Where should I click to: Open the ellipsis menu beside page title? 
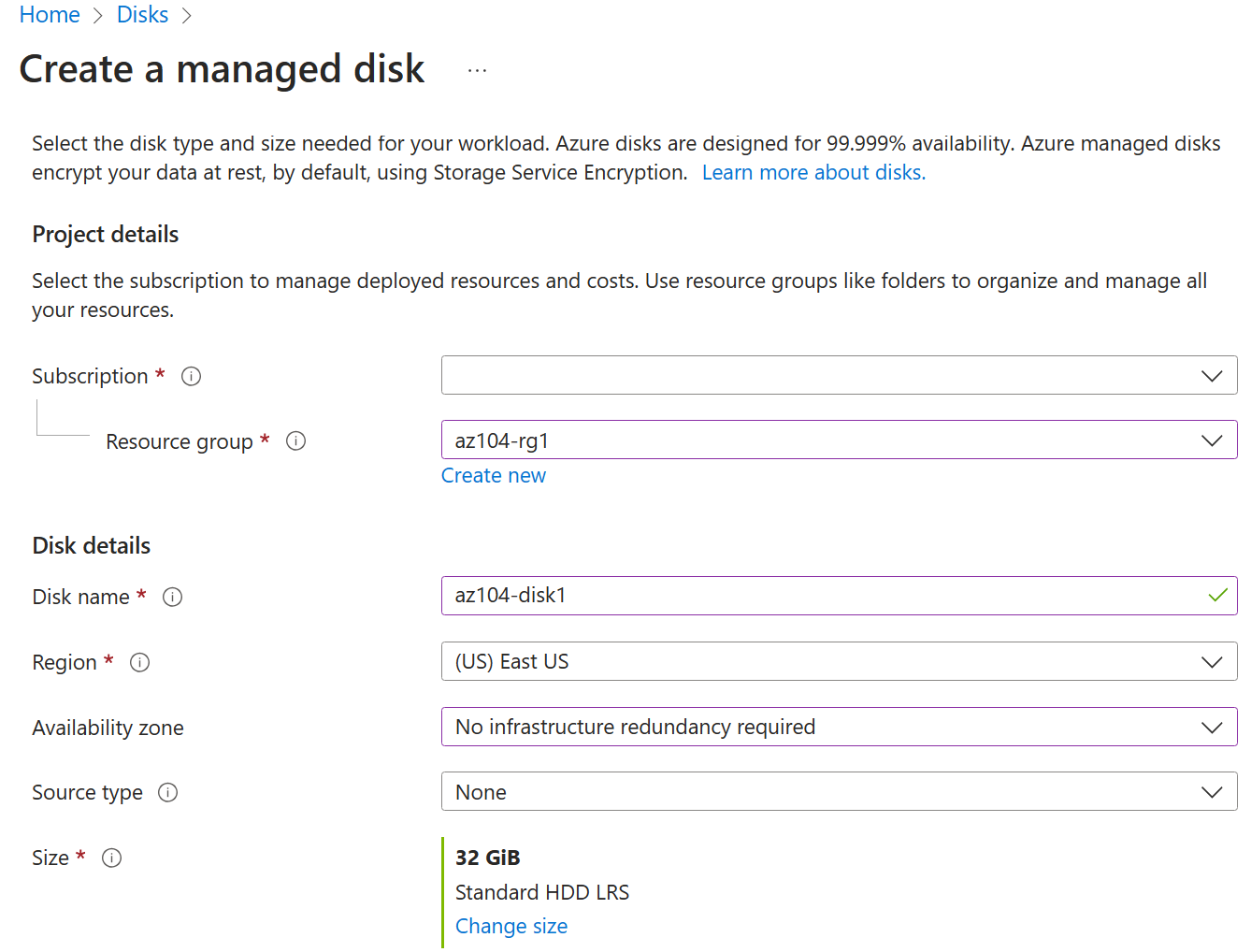point(477,71)
